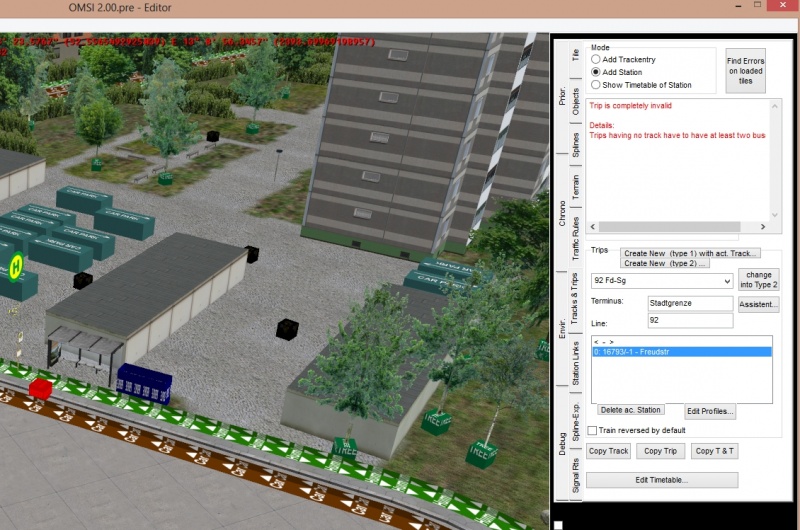Pick the black cube in the gravel yard center
The height and width of the screenshot is (530, 800).
tap(287, 329)
